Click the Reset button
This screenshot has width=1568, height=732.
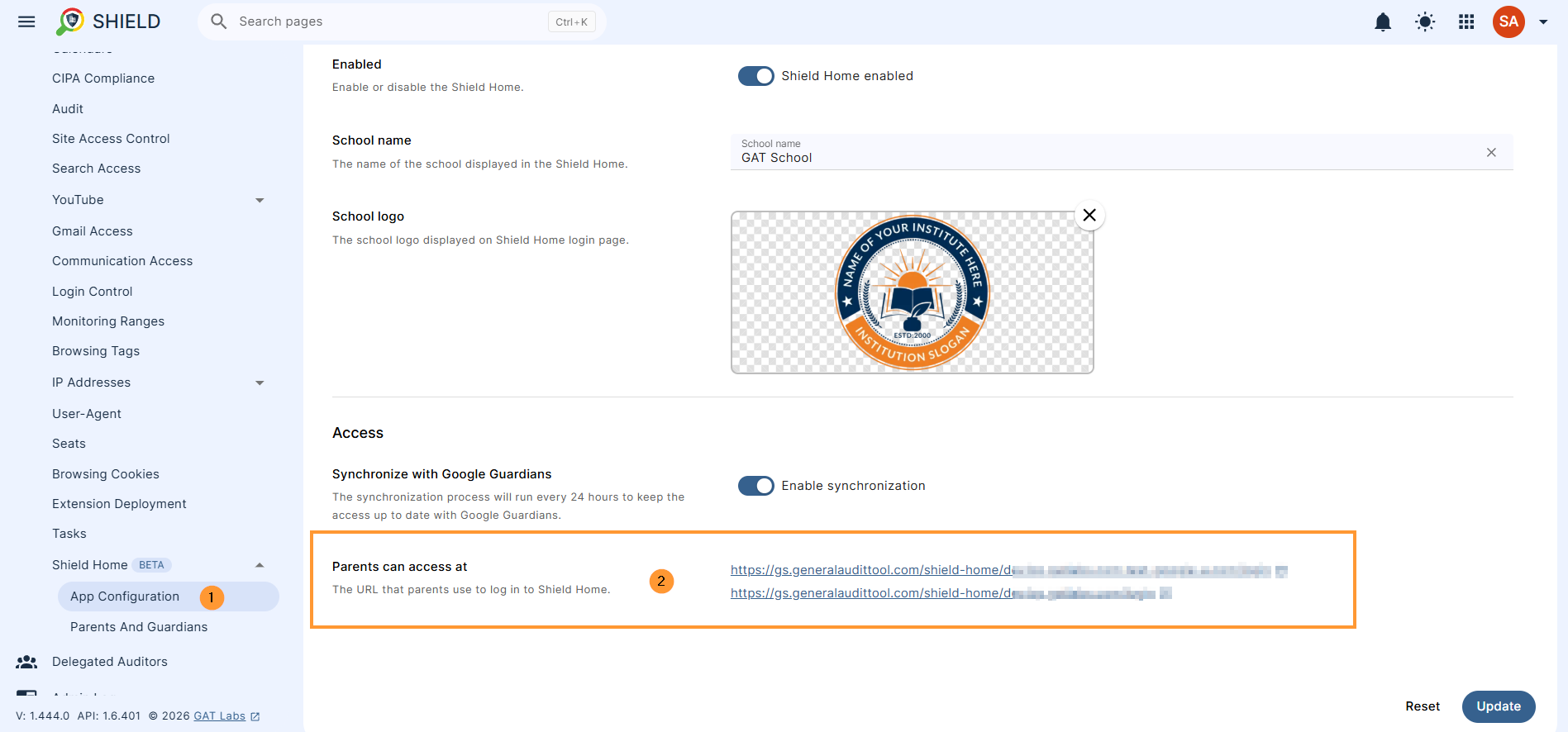1423,706
